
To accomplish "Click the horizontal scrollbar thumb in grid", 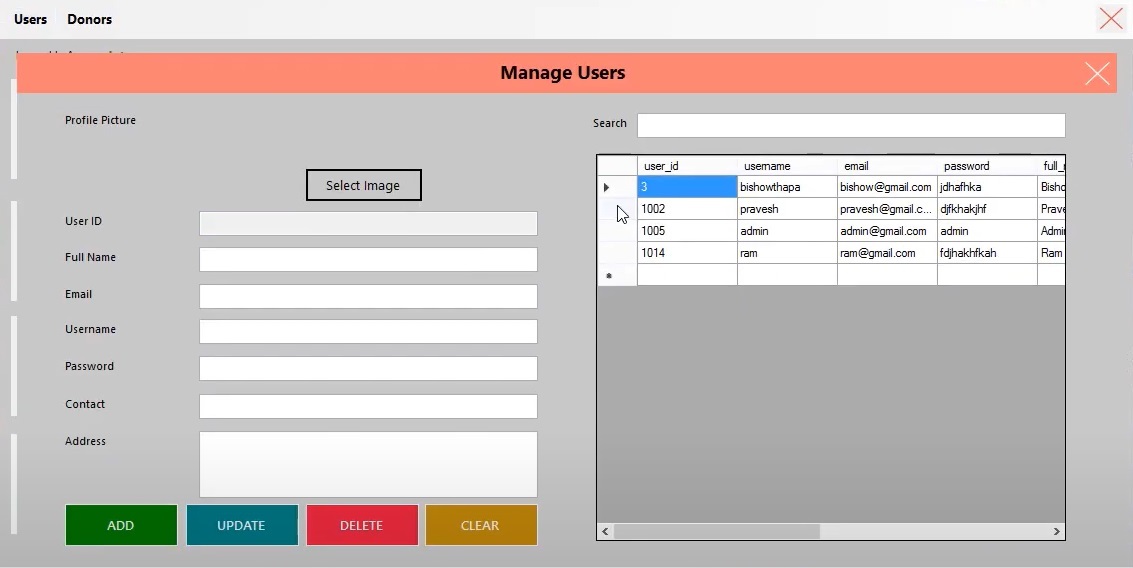I will 717,532.
